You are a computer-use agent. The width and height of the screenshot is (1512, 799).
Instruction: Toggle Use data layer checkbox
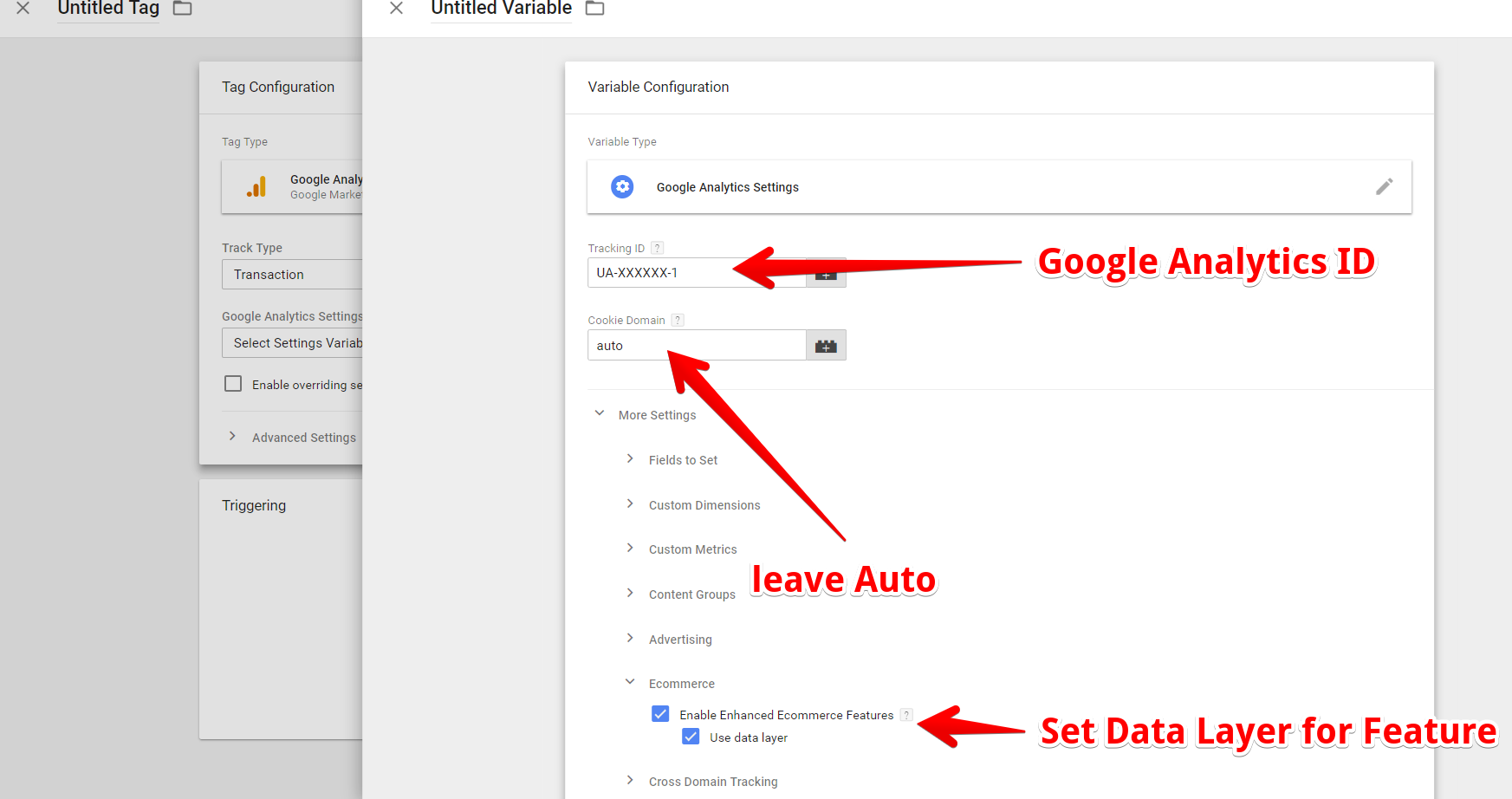pos(691,737)
